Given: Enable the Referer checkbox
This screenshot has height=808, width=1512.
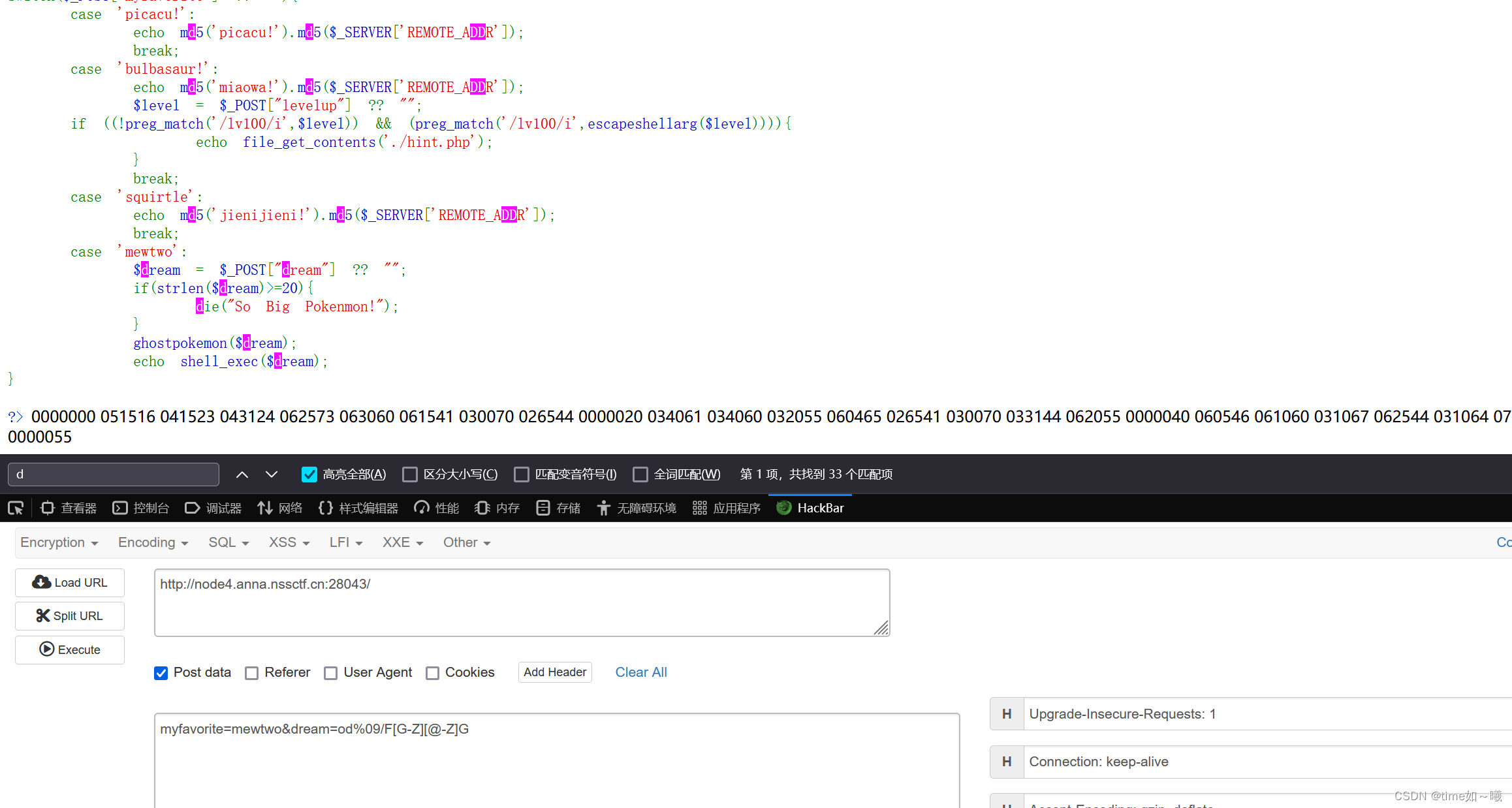Looking at the screenshot, I should (251, 673).
